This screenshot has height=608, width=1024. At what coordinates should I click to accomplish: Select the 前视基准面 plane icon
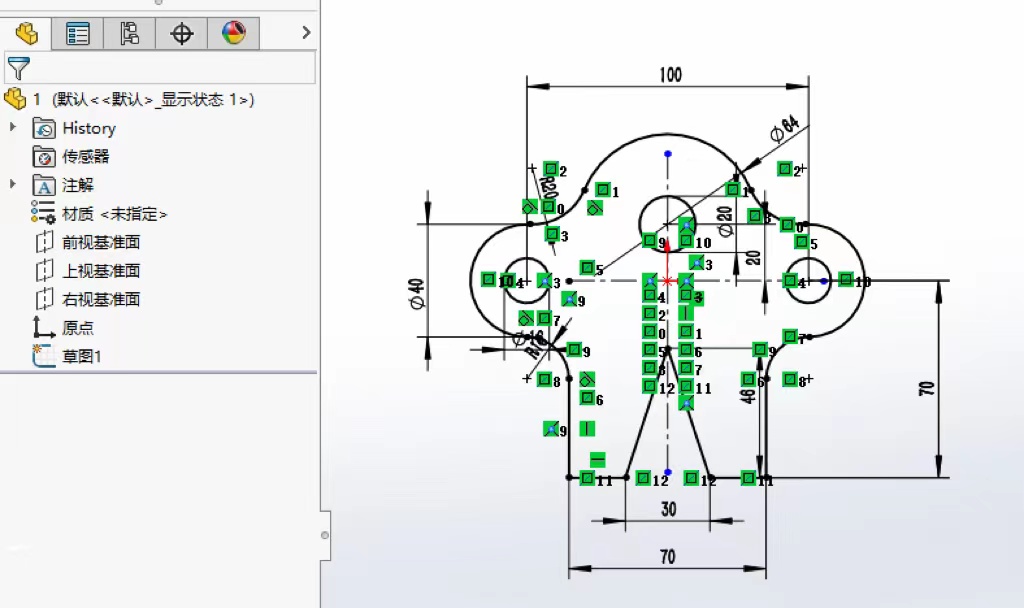(44, 242)
